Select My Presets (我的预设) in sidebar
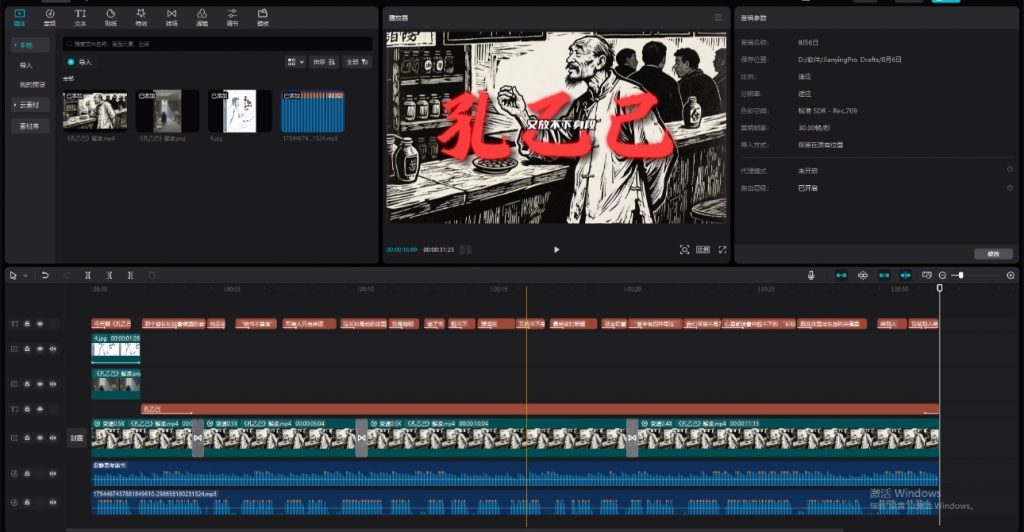 point(32,84)
